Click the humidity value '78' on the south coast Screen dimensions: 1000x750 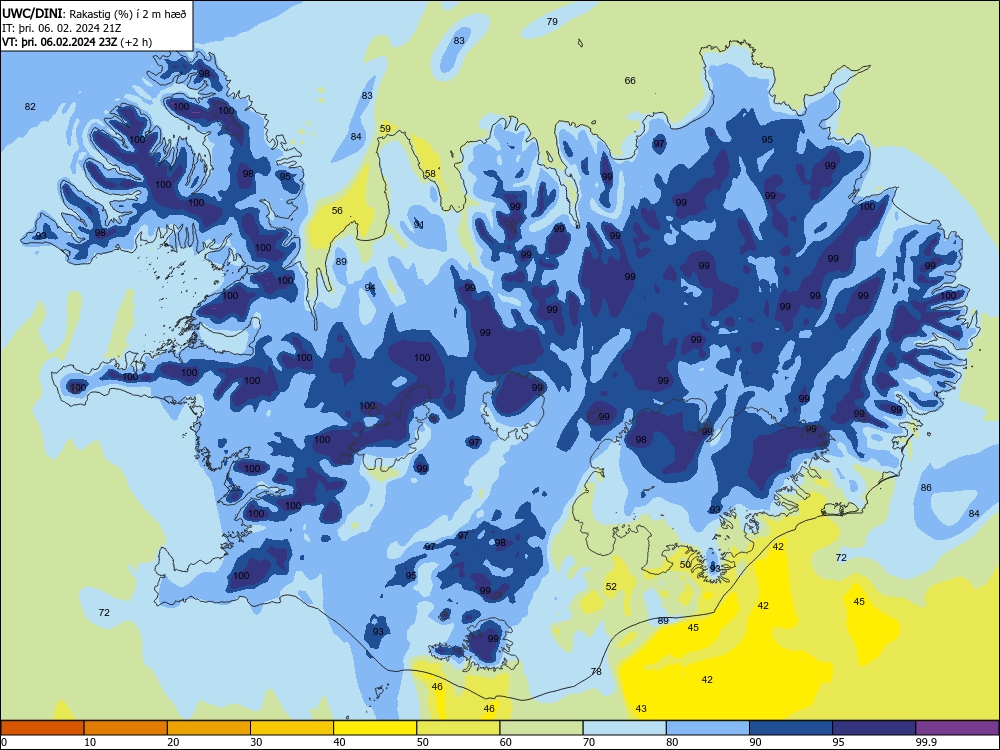[596, 672]
